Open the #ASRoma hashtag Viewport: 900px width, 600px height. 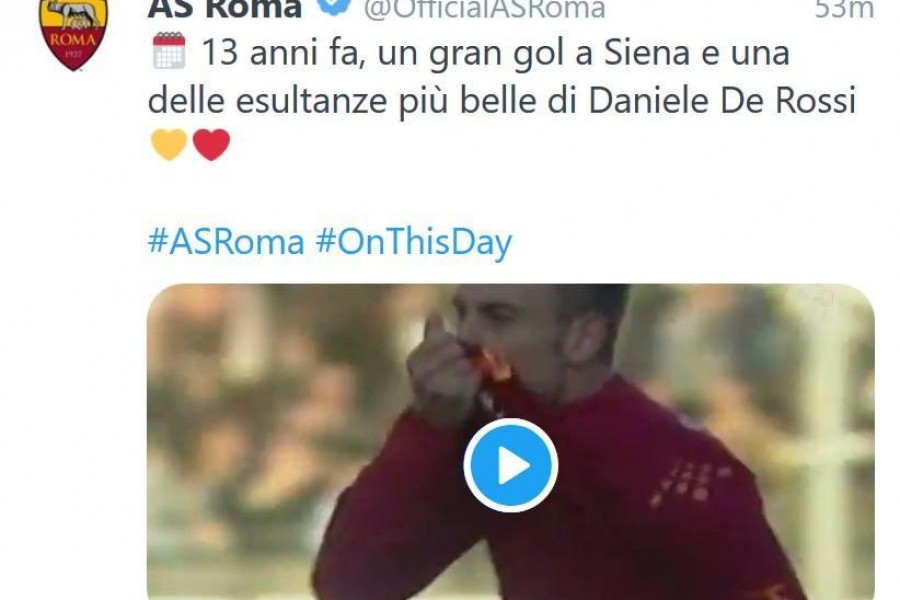point(226,242)
